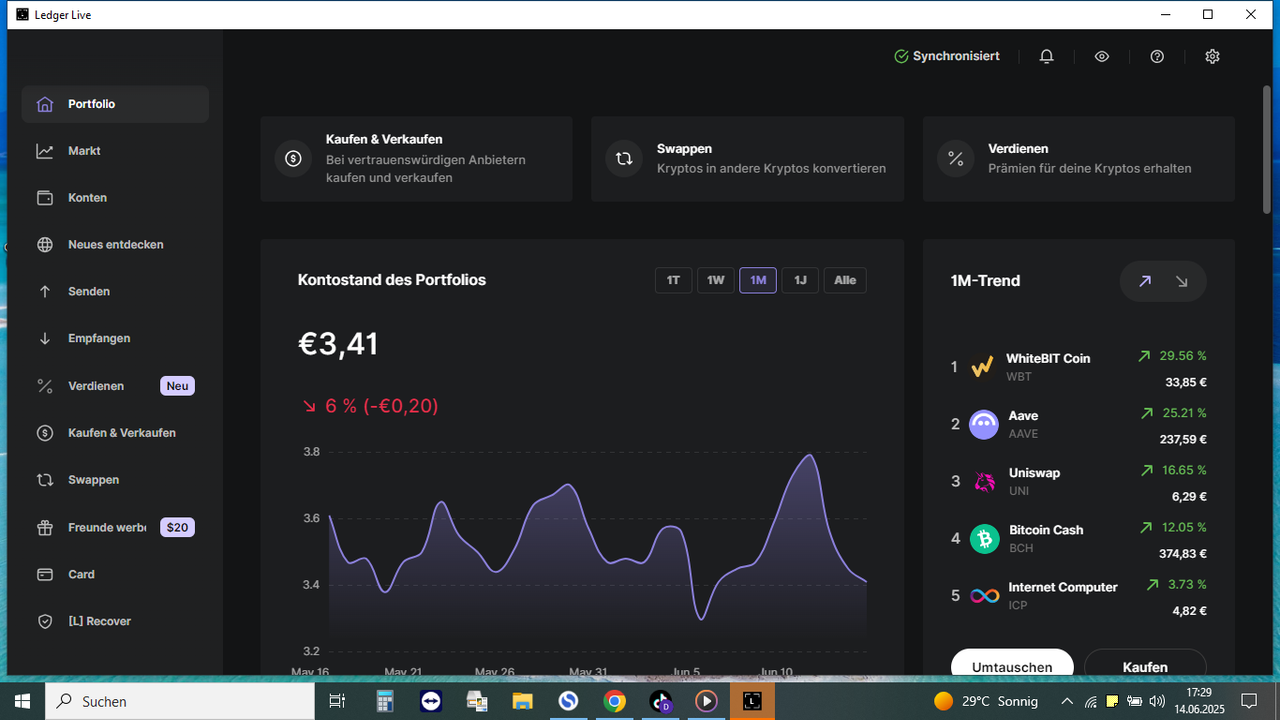Open the volume tray icon

(1157, 701)
